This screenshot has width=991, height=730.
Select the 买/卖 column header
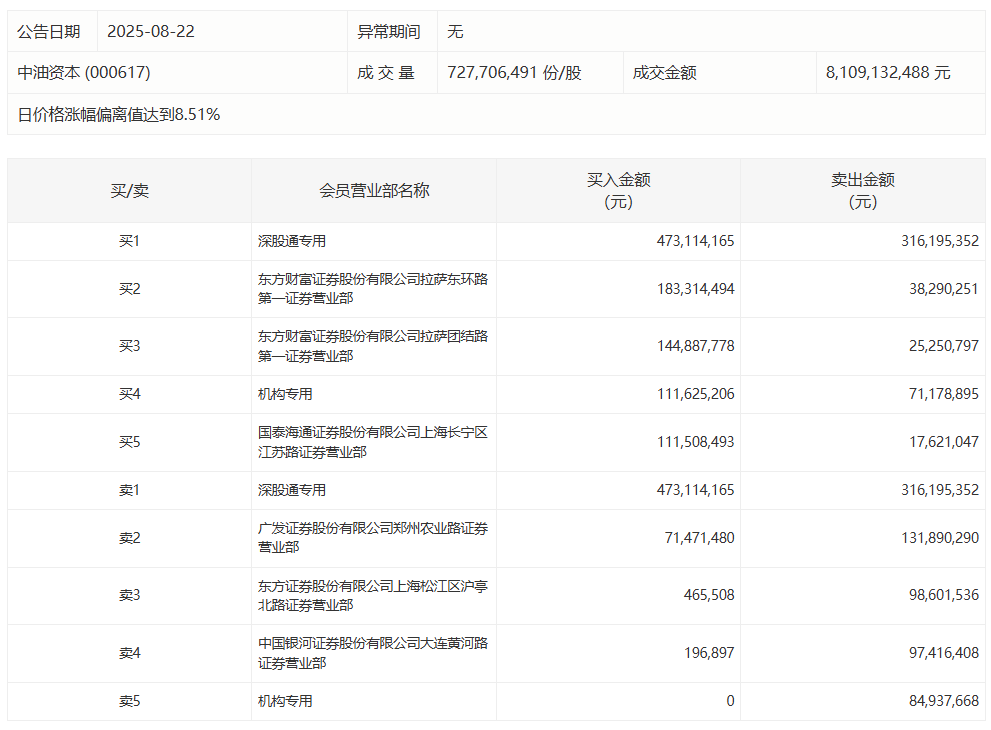(x=129, y=191)
